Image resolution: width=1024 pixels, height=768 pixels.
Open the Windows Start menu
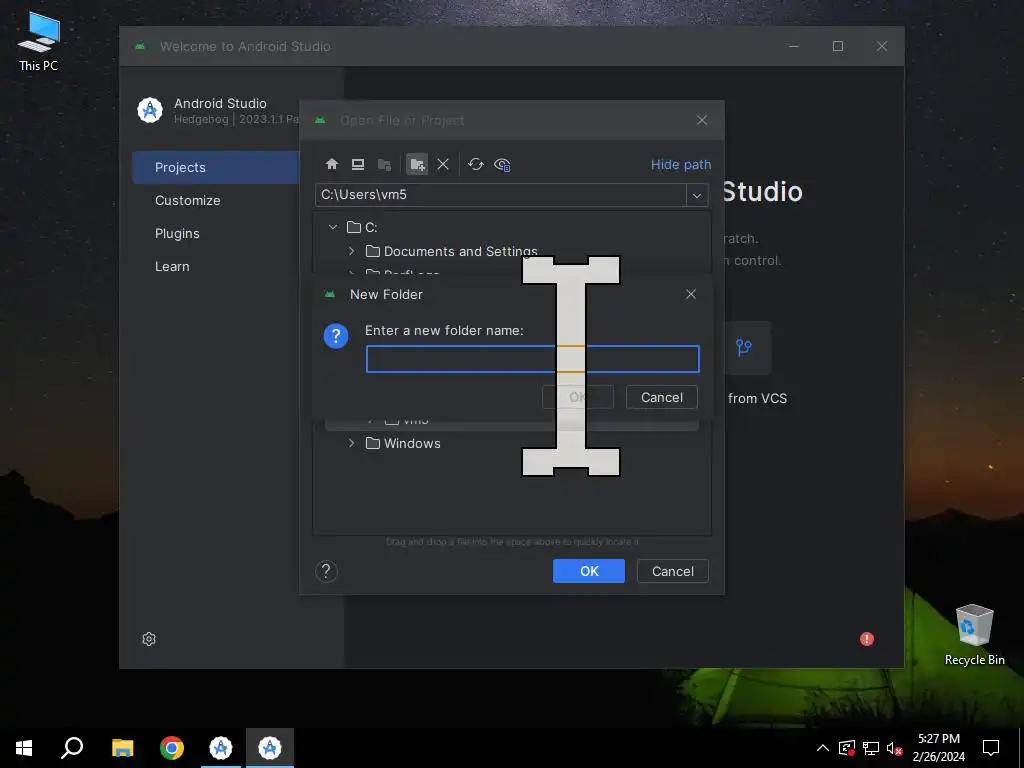[x=24, y=748]
